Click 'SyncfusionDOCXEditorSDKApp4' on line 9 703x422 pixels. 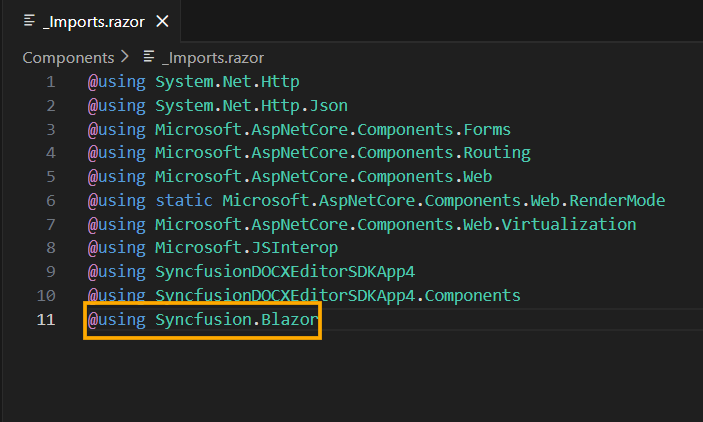(285, 272)
